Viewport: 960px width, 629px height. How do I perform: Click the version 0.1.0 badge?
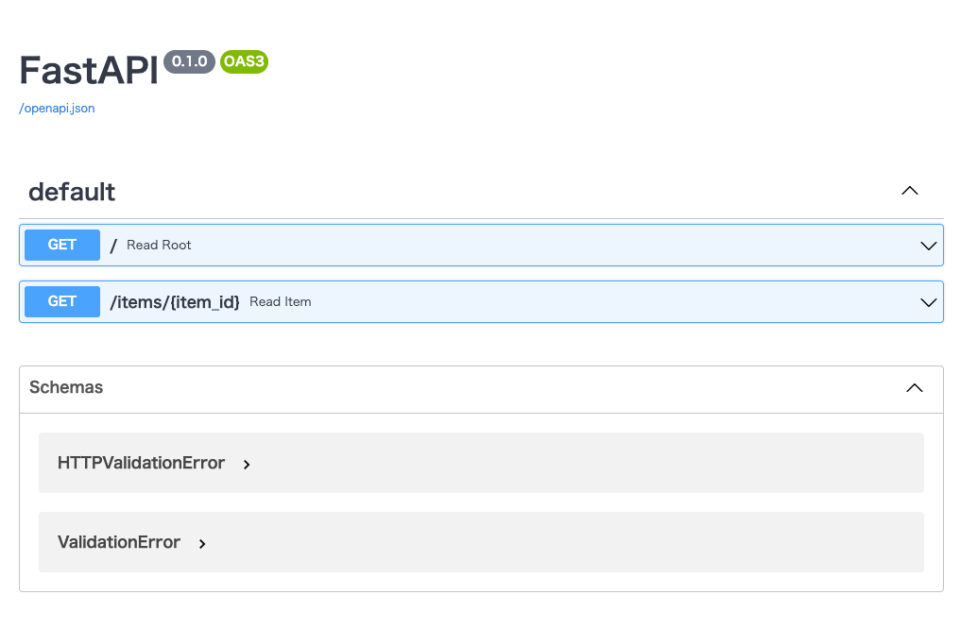(190, 60)
